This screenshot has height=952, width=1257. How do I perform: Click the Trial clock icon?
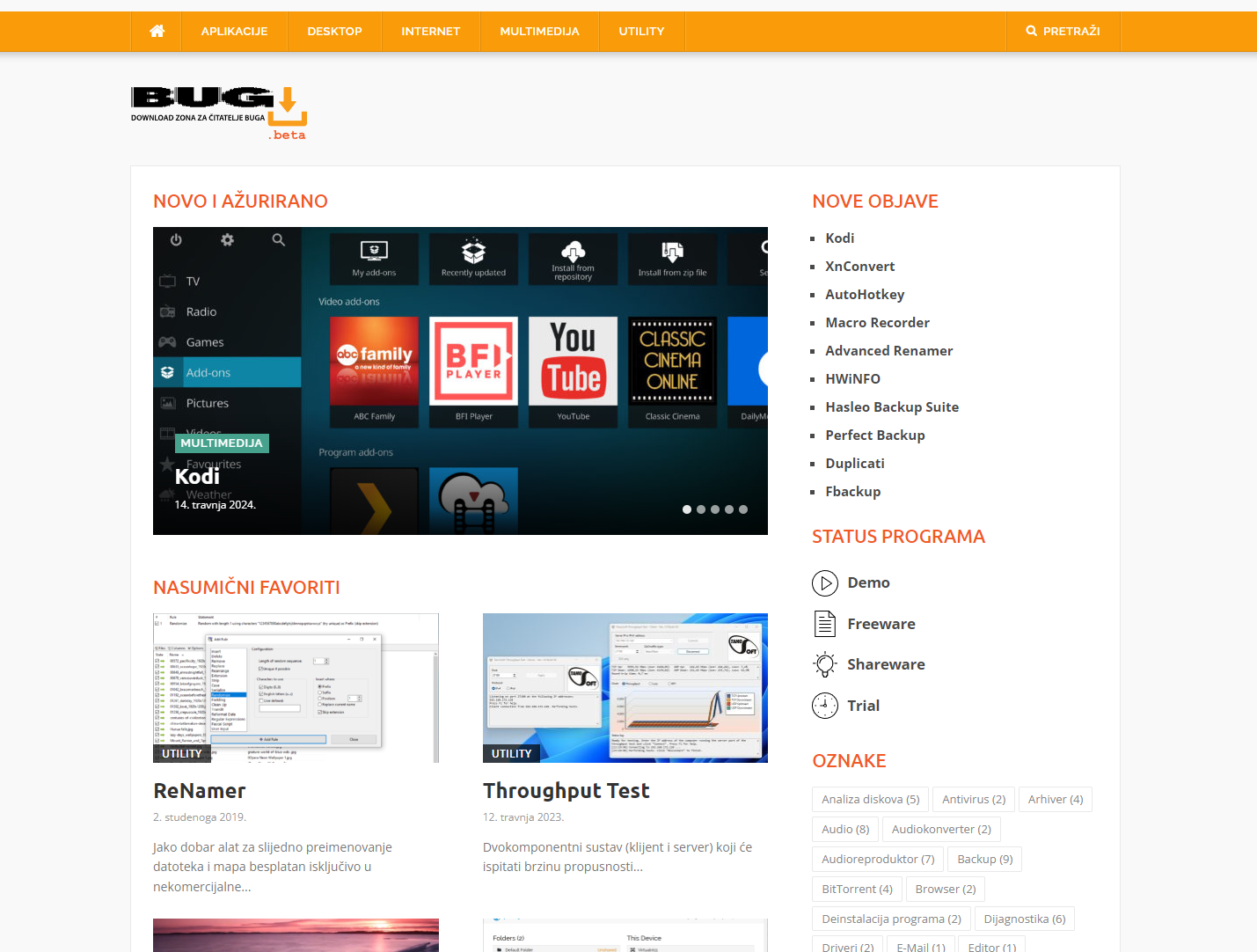click(x=824, y=706)
